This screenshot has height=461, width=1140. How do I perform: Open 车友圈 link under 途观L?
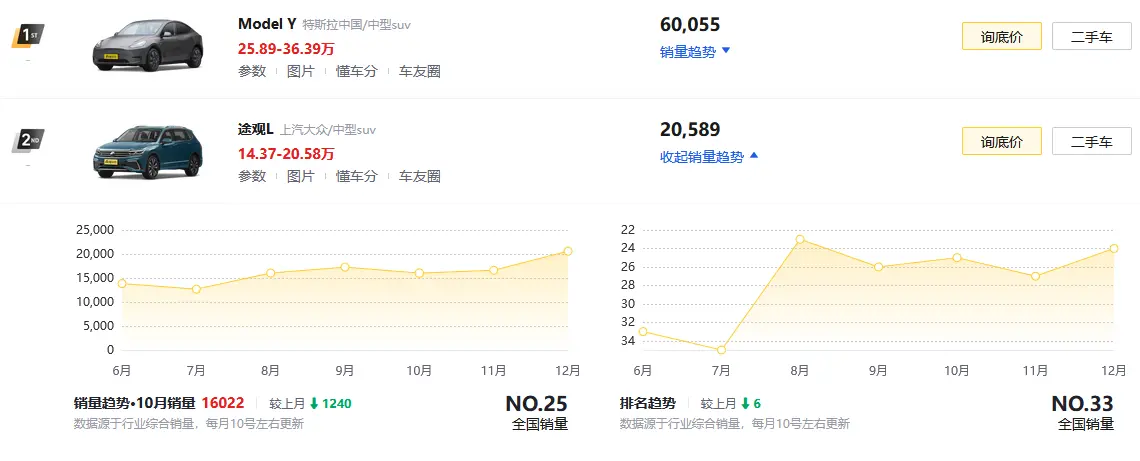420,176
